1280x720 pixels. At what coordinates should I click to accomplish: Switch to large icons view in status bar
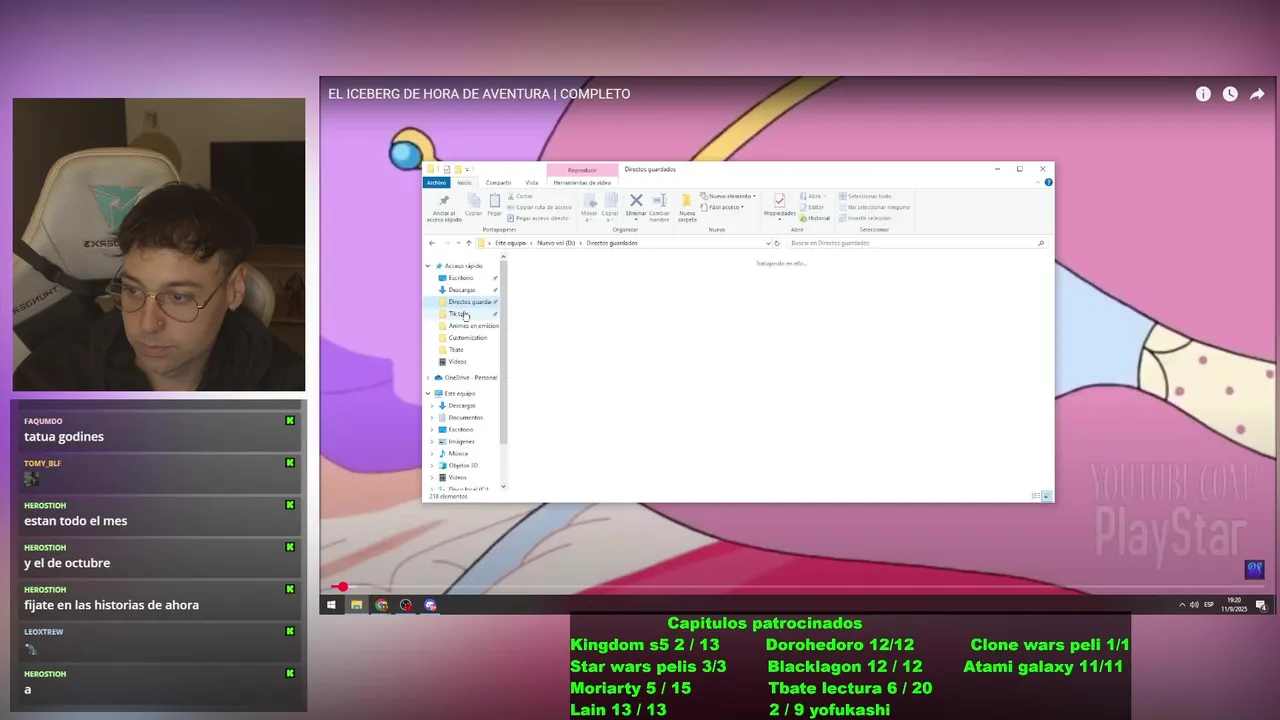tap(1046, 496)
